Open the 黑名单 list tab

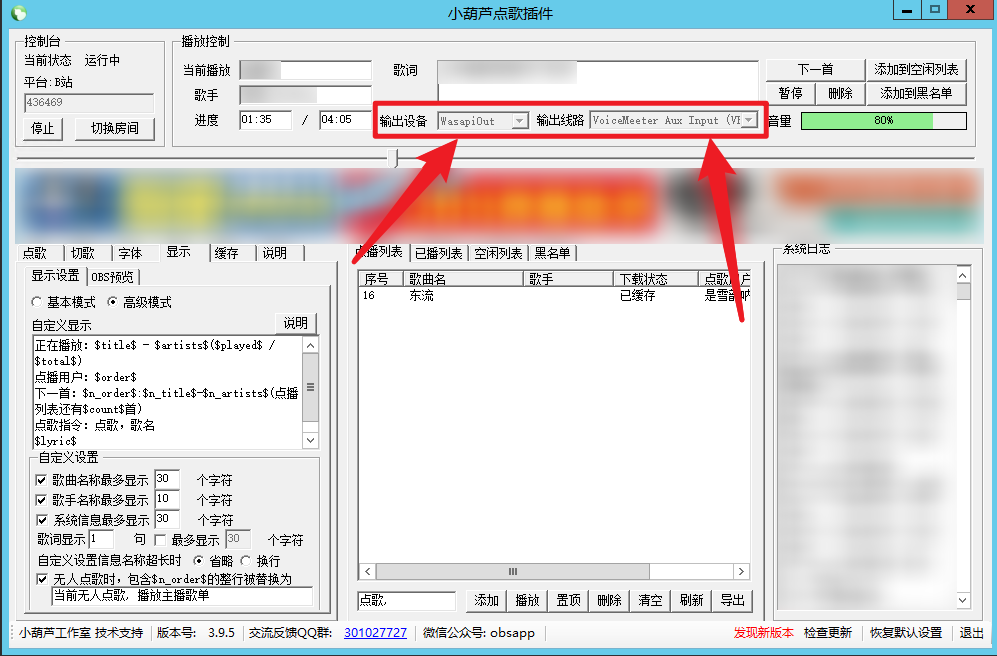pos(553,253)
